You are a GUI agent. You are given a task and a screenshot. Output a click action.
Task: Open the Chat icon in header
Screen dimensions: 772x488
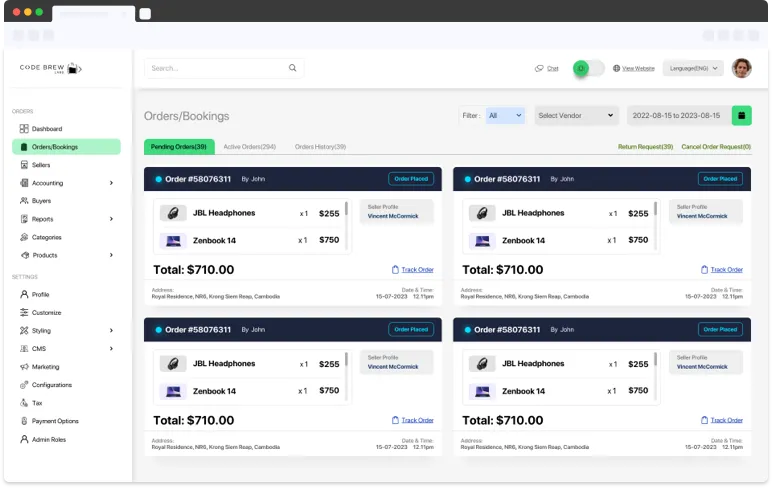(x=540, y=68)
